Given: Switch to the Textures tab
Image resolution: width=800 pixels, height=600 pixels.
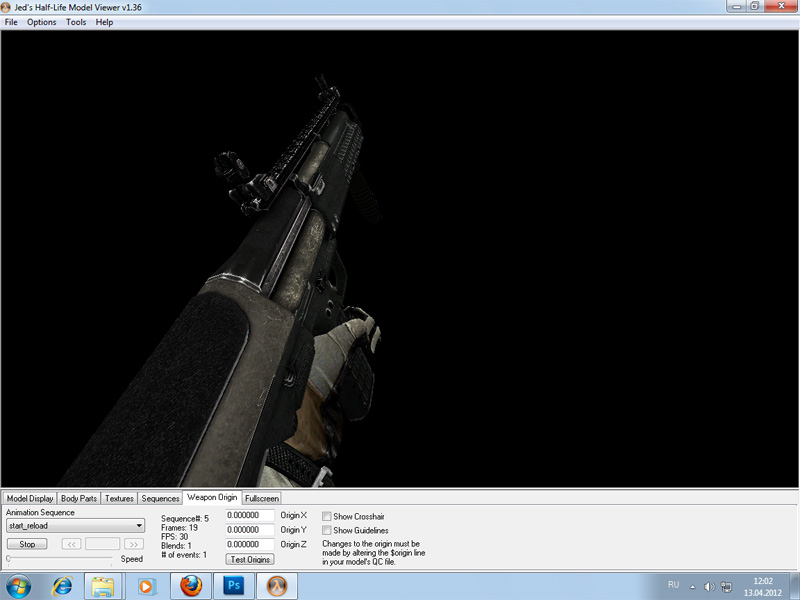Looking at the screenshot, I should [119, 498].
